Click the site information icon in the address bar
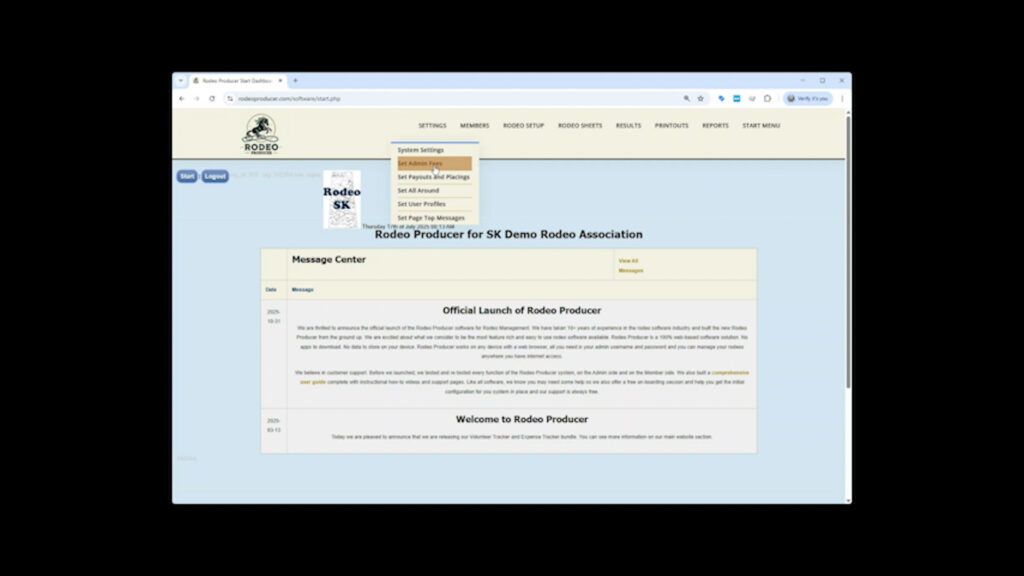Screen dimensions: 1024x576 point(230,98)
